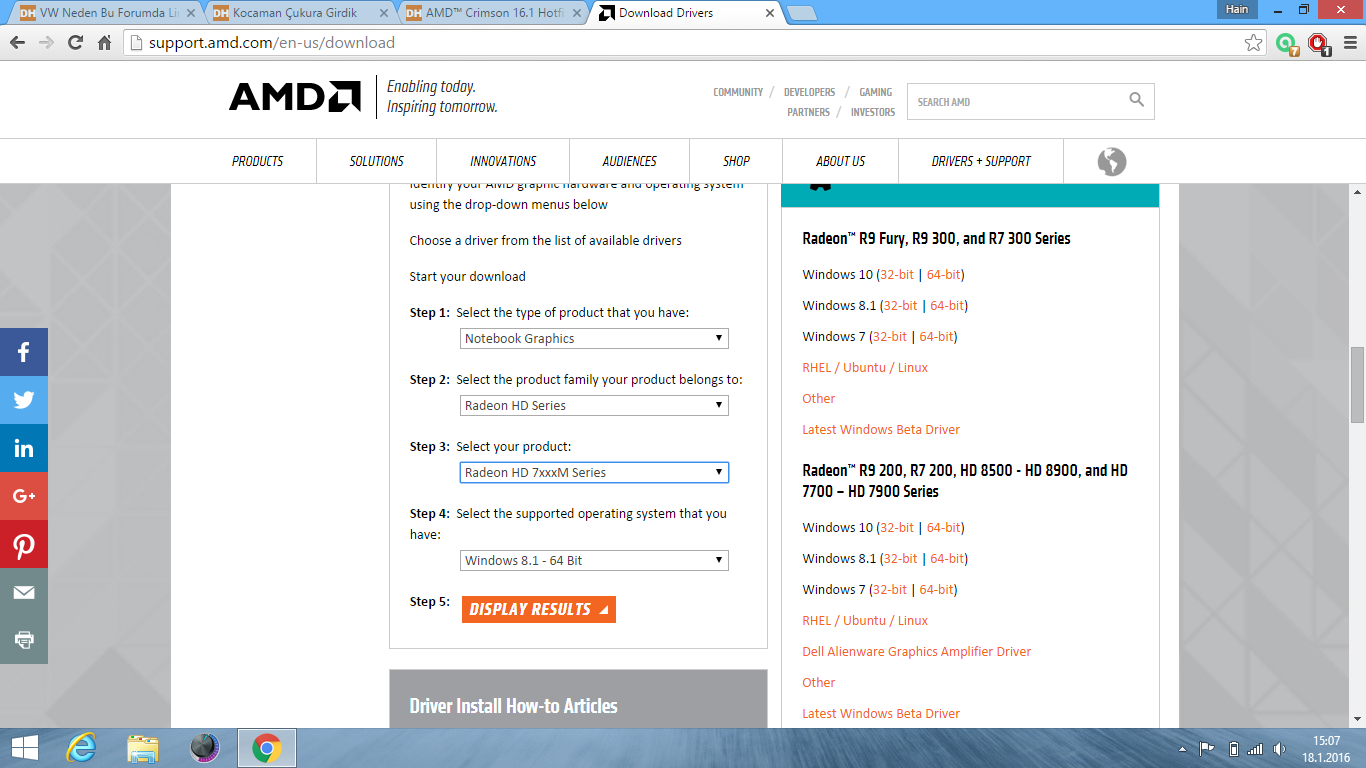Open the dark round app icon in taskbar

tap(204, 748)
